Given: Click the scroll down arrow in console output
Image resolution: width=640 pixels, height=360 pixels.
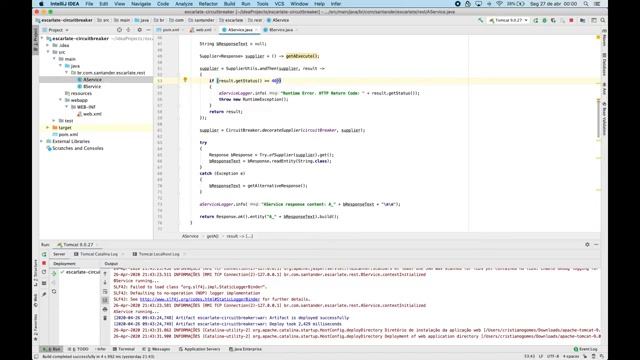Looking at the screenshot, I should click(x=105, y=282).
